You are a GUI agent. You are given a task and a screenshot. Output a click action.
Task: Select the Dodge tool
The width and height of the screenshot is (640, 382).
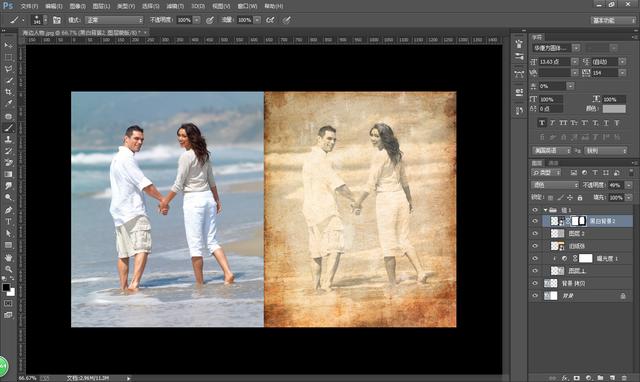coord(8,198)
